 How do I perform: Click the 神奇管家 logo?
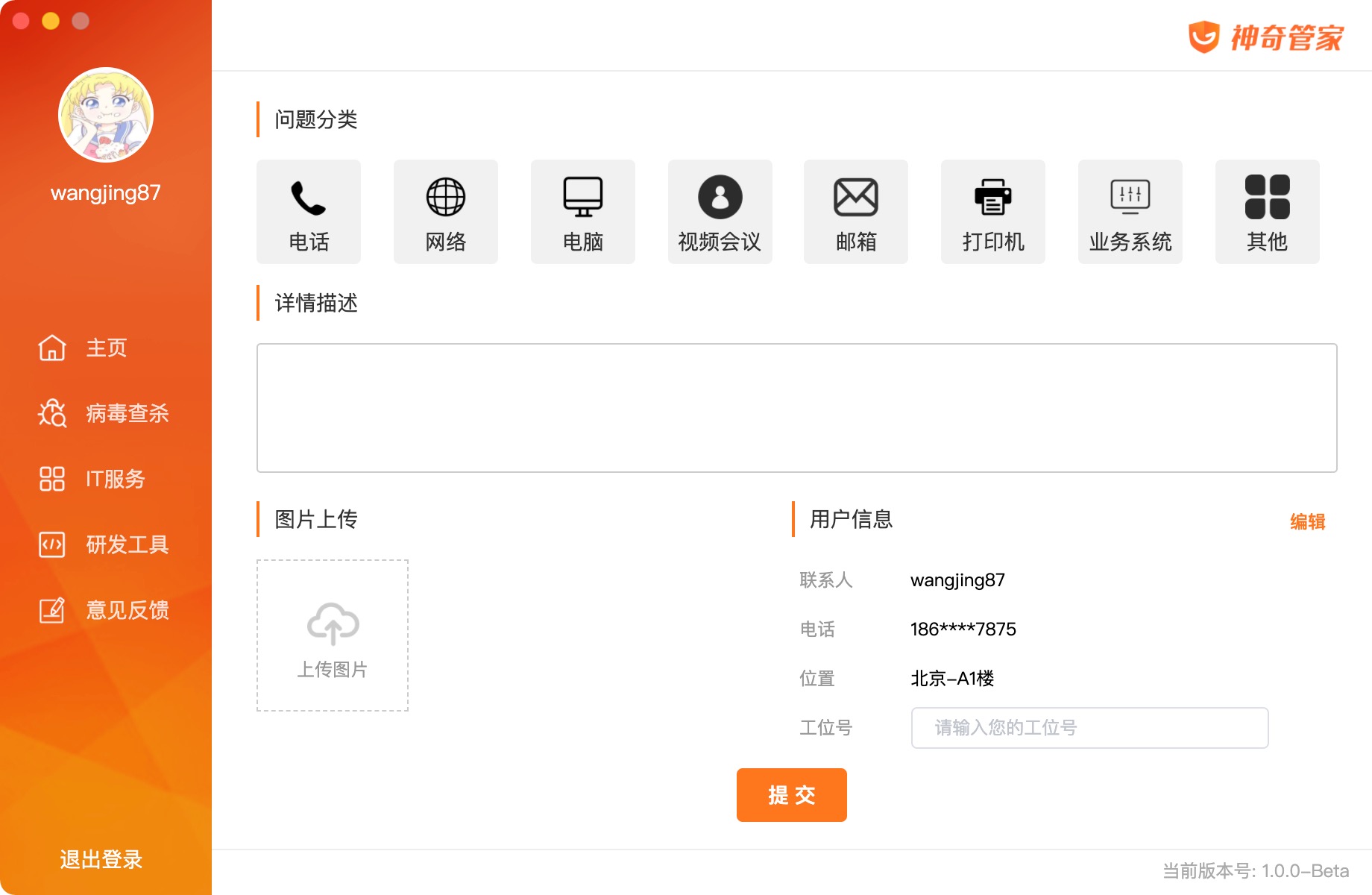1266,37
